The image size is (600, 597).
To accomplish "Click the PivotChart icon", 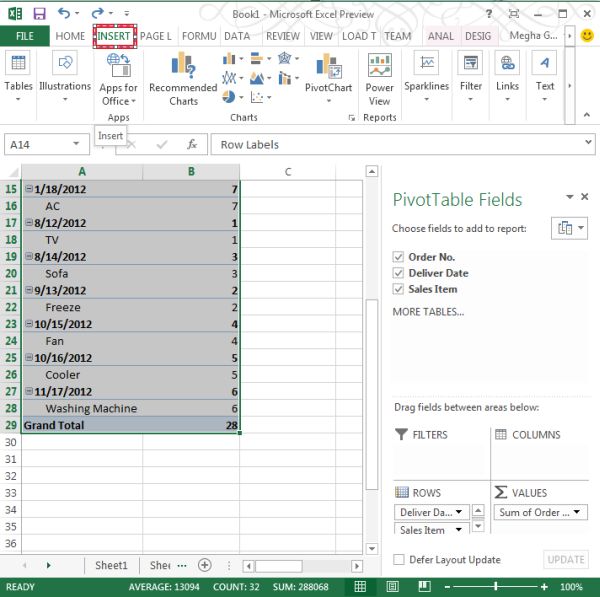I will (329, 65).
